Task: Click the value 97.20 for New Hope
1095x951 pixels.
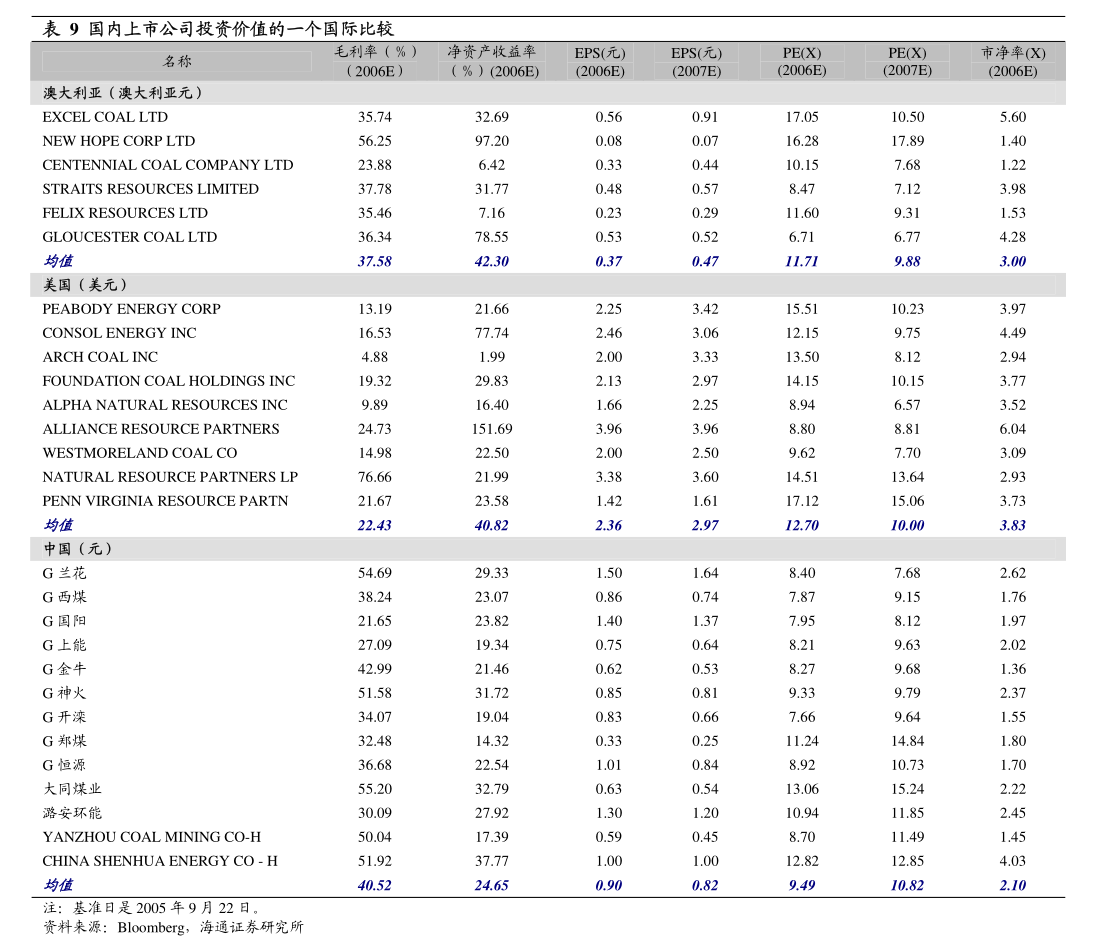Action: click(492, 141)
